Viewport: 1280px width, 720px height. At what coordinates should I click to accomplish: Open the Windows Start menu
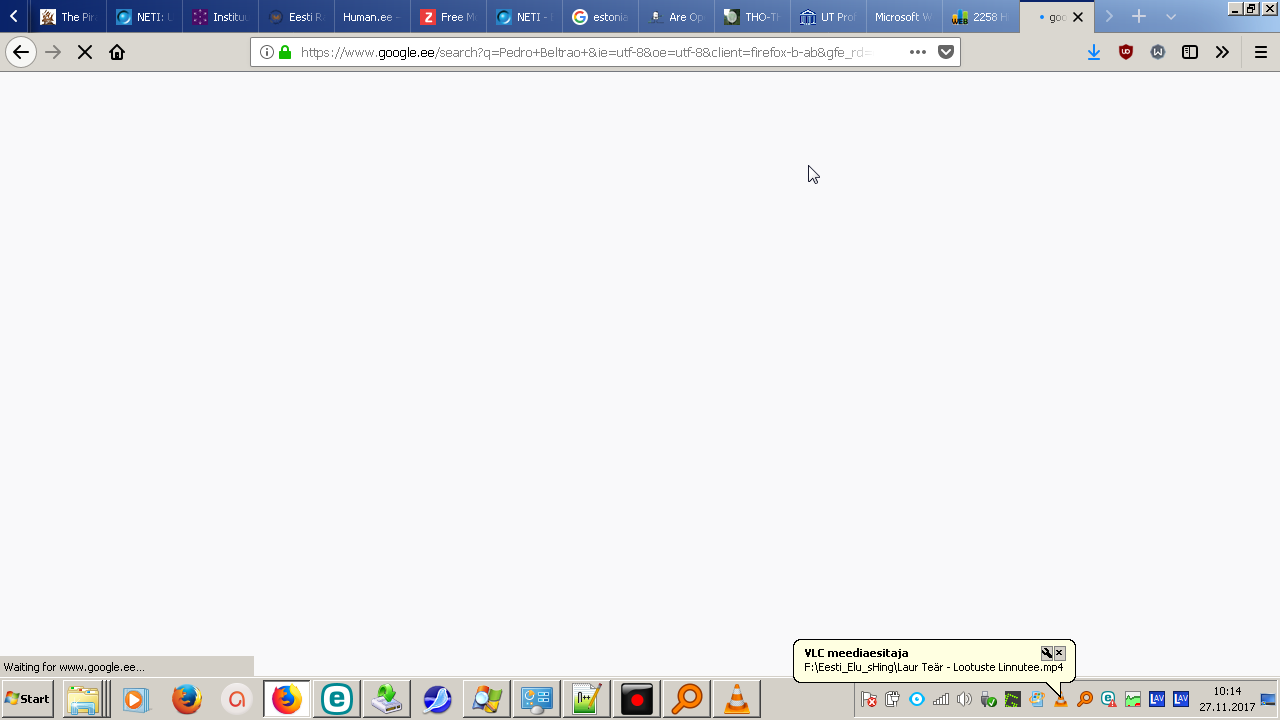pos(28,699)
